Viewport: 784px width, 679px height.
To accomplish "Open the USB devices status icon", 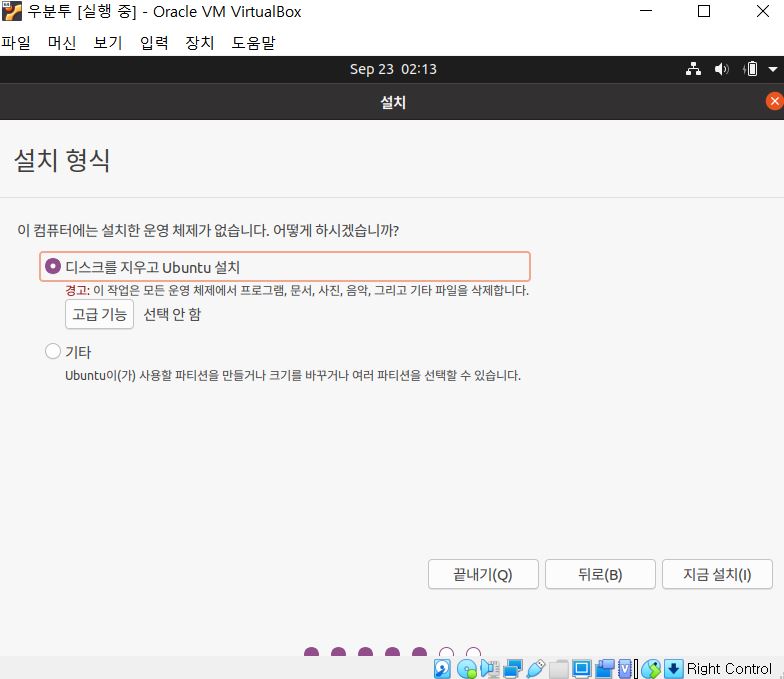I will pos(536,668).
